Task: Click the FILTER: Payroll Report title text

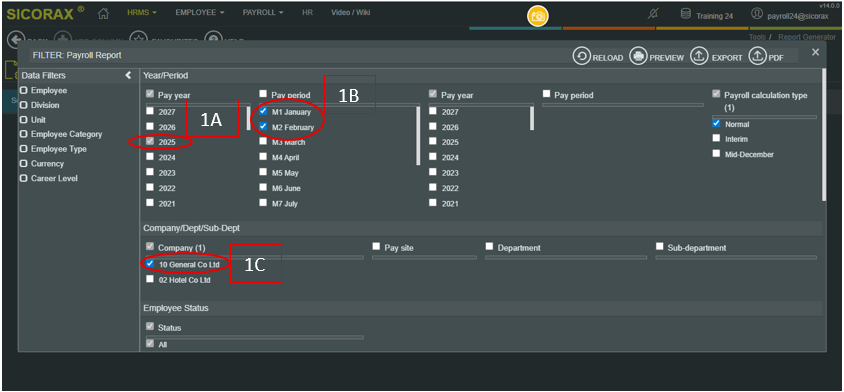Action: coord(77,55)
